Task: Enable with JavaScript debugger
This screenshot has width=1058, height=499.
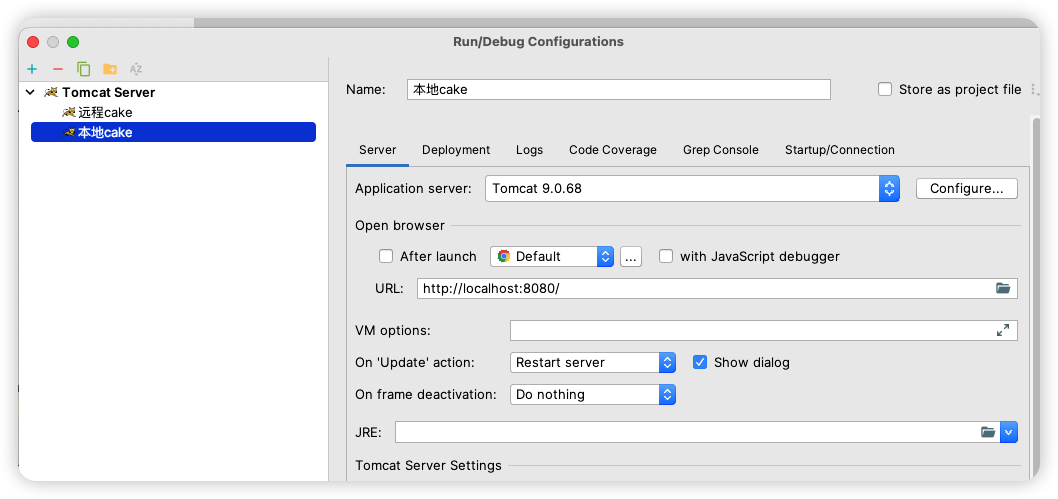Action: coord(666,256)
